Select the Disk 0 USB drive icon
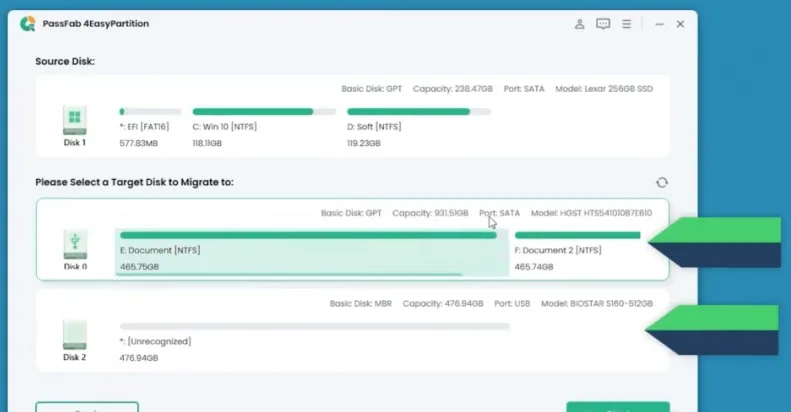Screen dimensions: 791x412 [x=75, y=245]
